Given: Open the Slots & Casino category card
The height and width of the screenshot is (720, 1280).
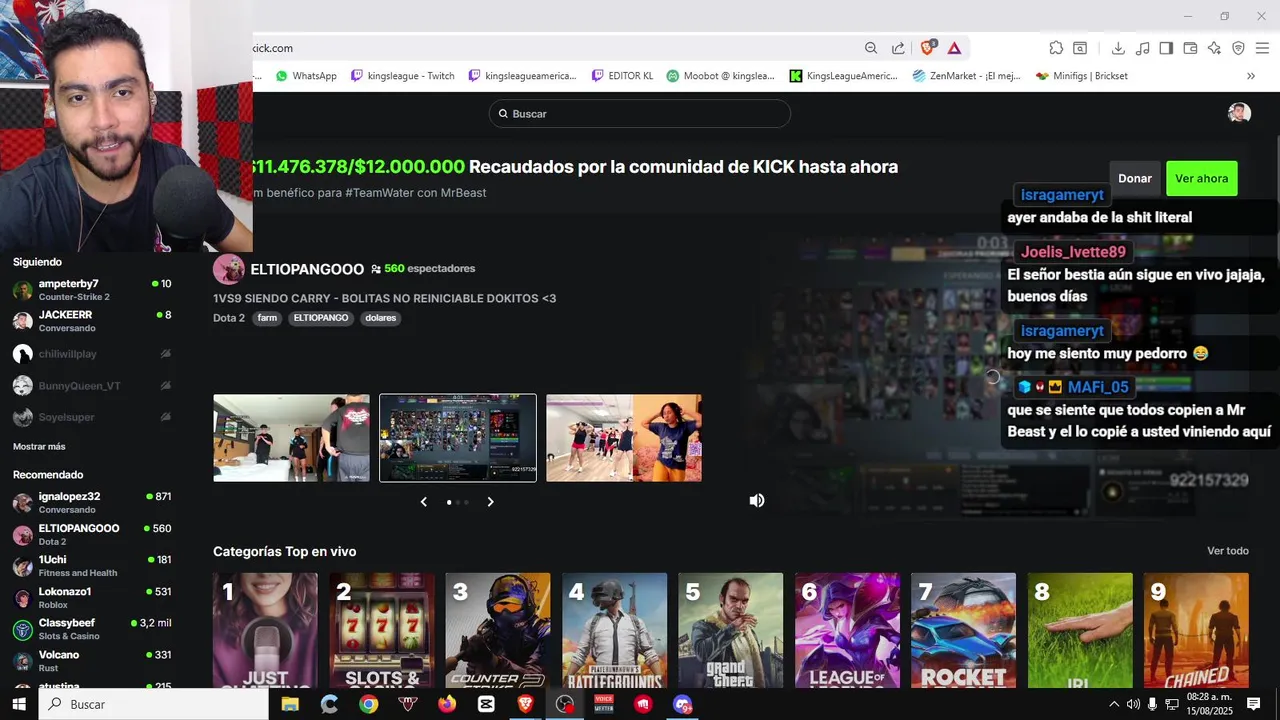Looking at the screenshot, I should [382, 630].
